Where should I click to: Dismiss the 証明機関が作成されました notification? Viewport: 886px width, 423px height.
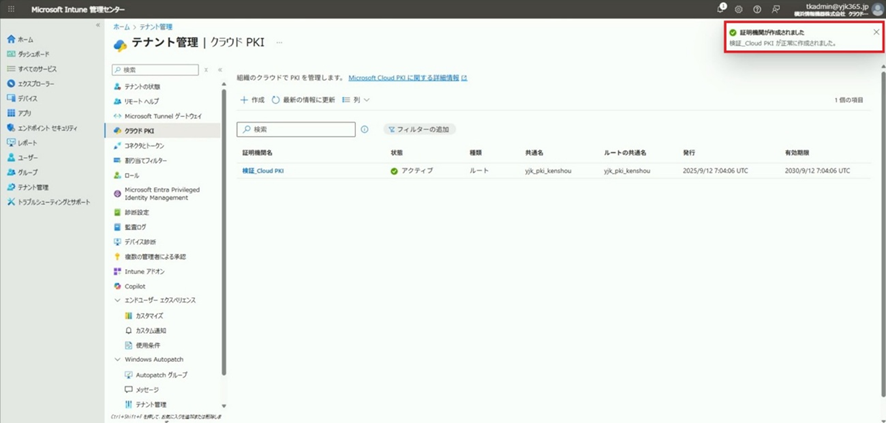coord(876,32)
